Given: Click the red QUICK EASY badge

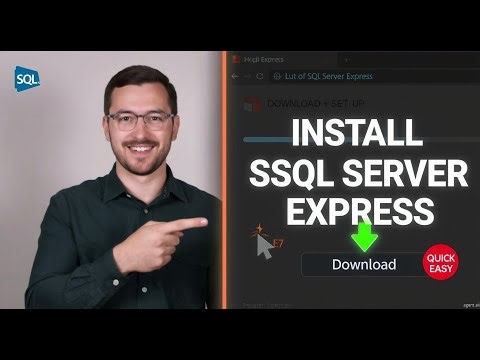Looking at the screenshot, I should pyautogui.click(x=440, y=262).
